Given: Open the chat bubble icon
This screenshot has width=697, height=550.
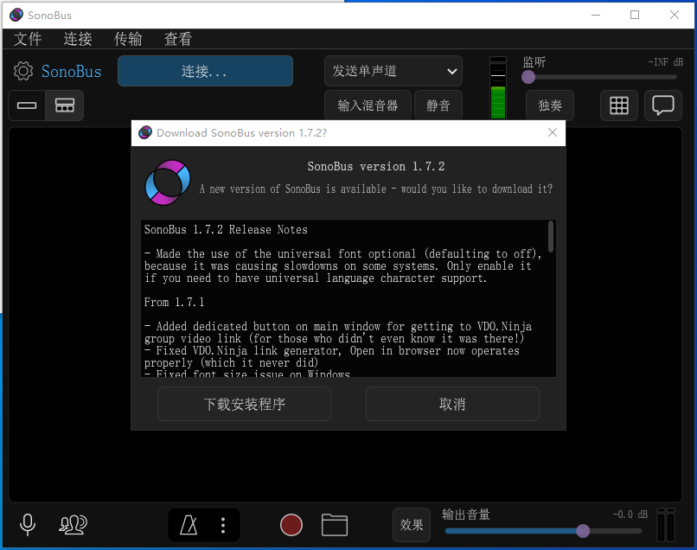Looking at the screenshot, I should coord(662,105).
